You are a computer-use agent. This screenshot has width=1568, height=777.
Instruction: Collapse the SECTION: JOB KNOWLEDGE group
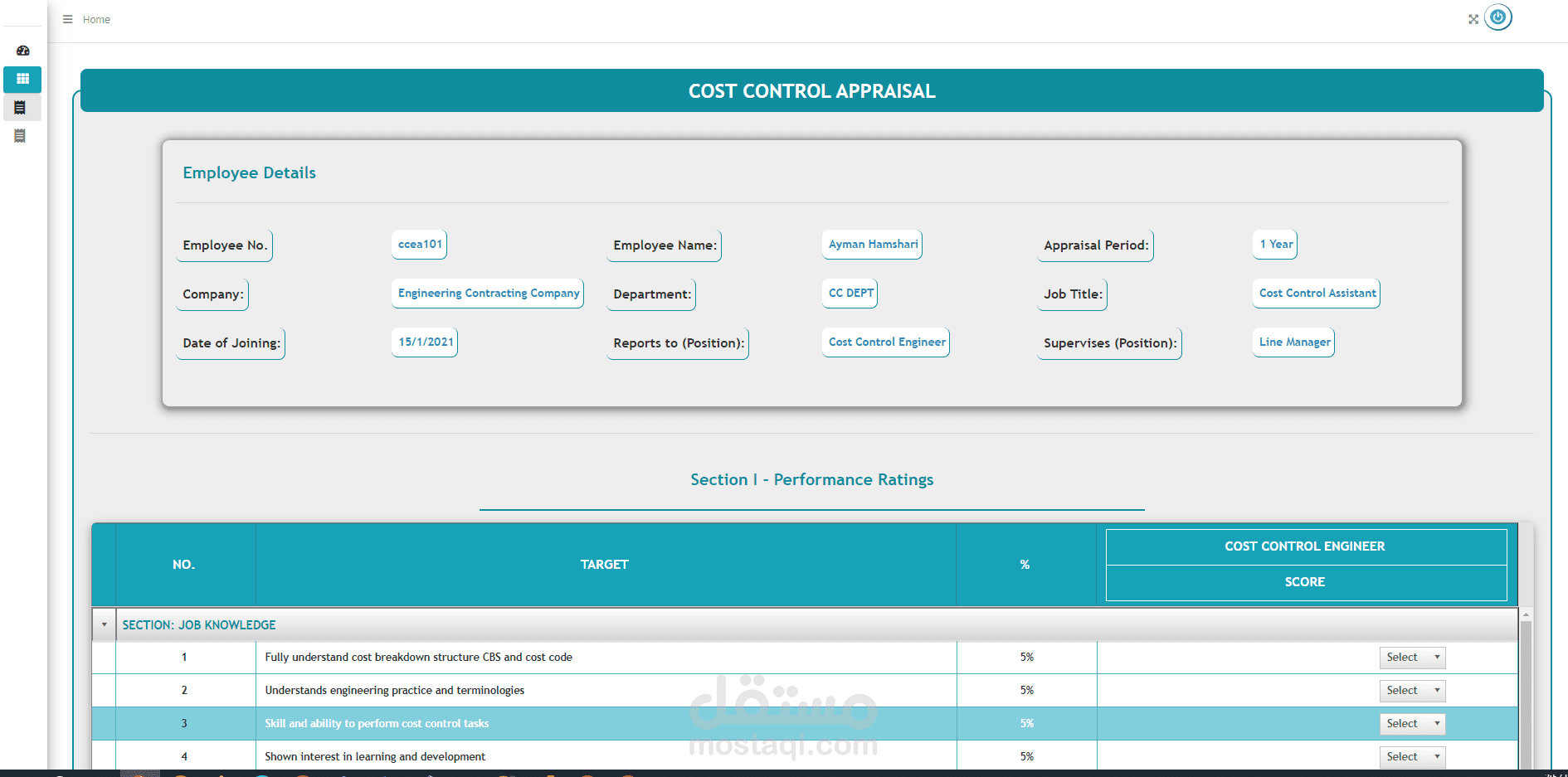pyautogui.click(x=104, y=624)
